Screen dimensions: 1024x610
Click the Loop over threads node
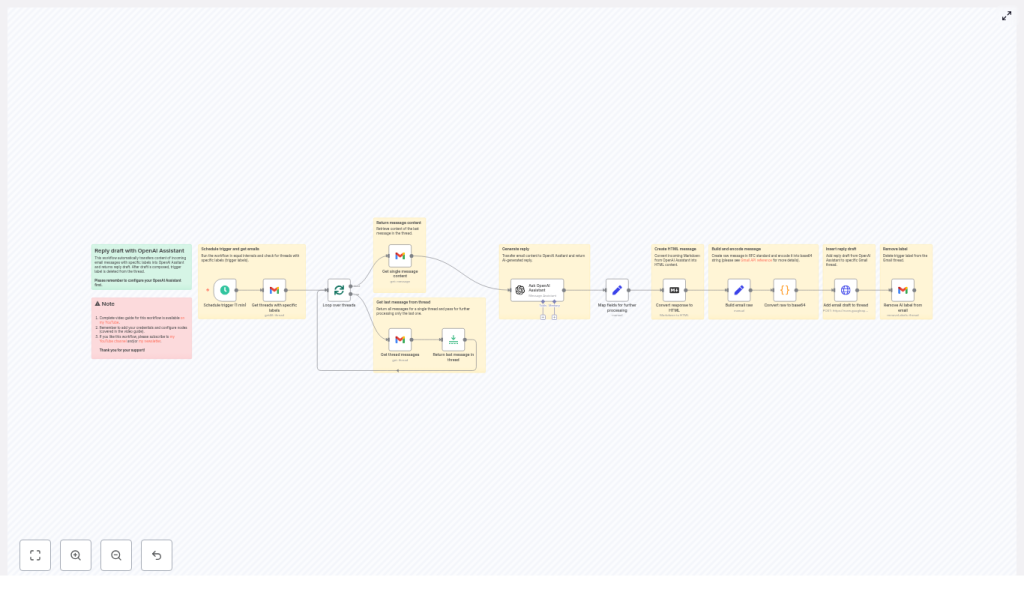pos(339,290)
